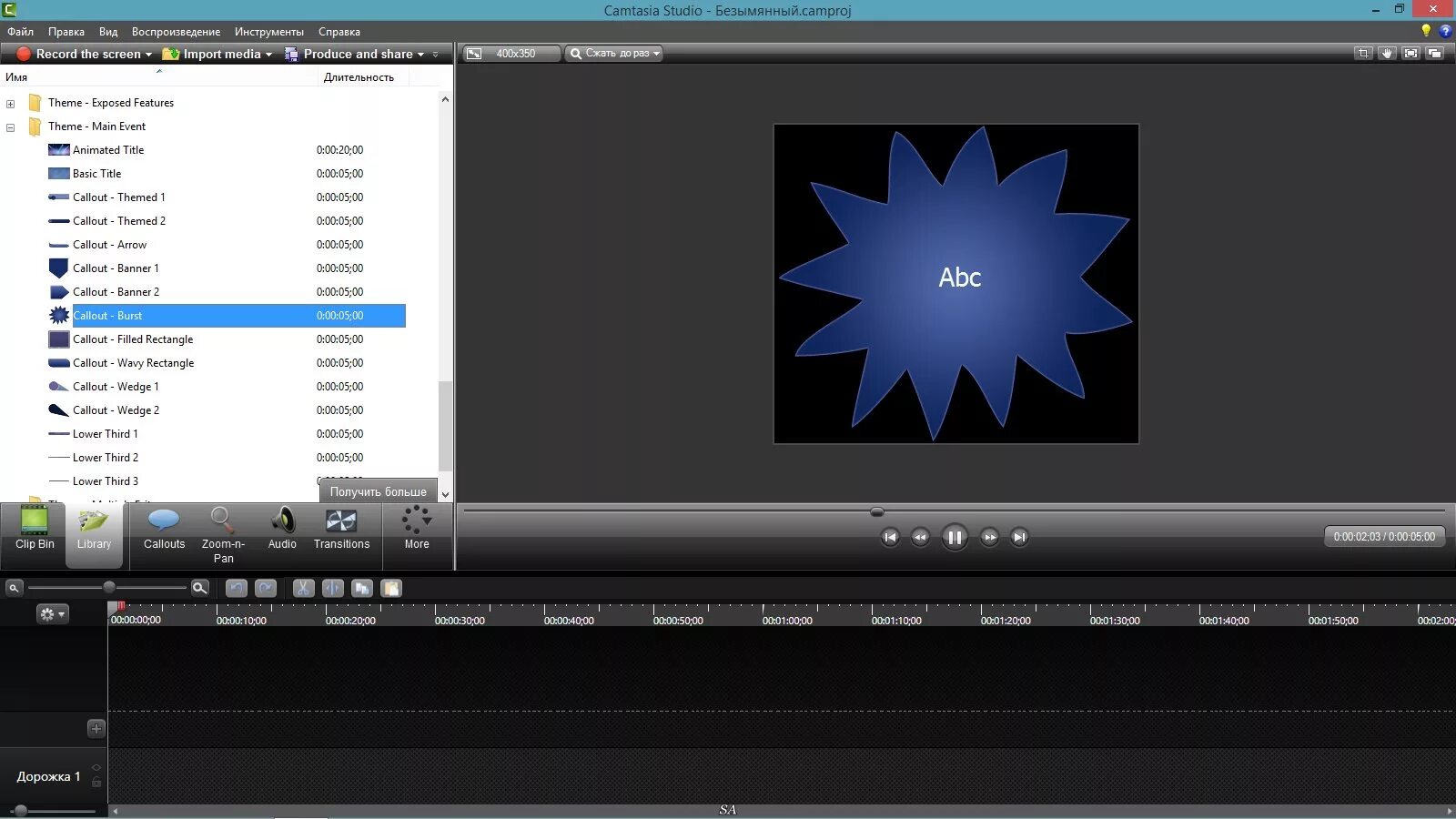Screen dimensions: 1456x819
Task: Sort library by Длительность column header
Action: pos(359,77)
